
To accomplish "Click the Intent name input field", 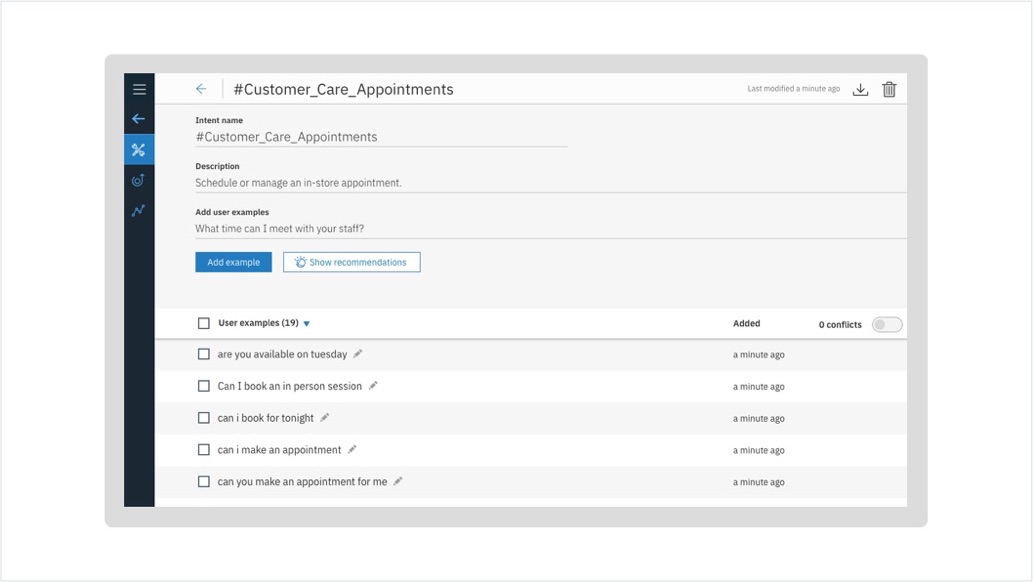I will coord(381,137).
